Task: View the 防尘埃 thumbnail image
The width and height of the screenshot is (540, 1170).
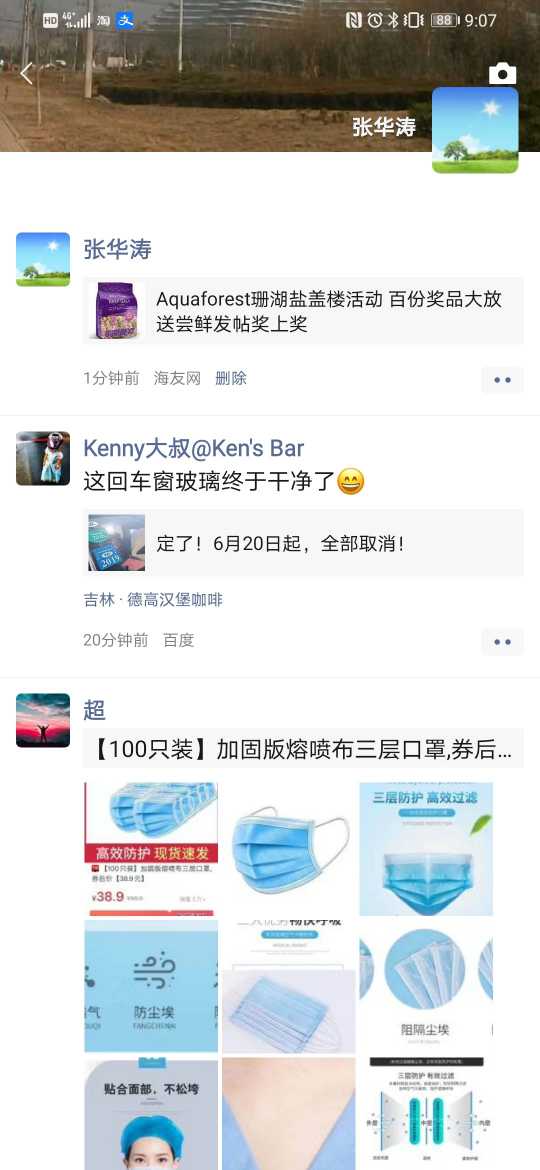Action: pyautogui.click(x=151, y=986)
